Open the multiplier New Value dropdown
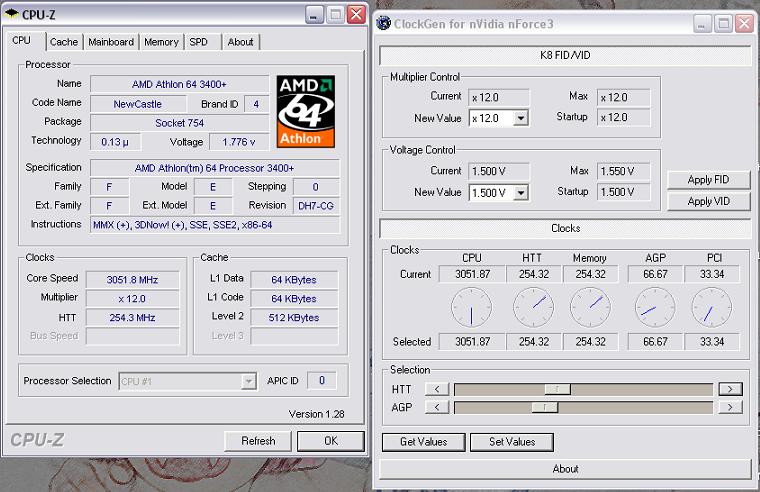This screenshot has height=492, width=760. pos(521,118)
